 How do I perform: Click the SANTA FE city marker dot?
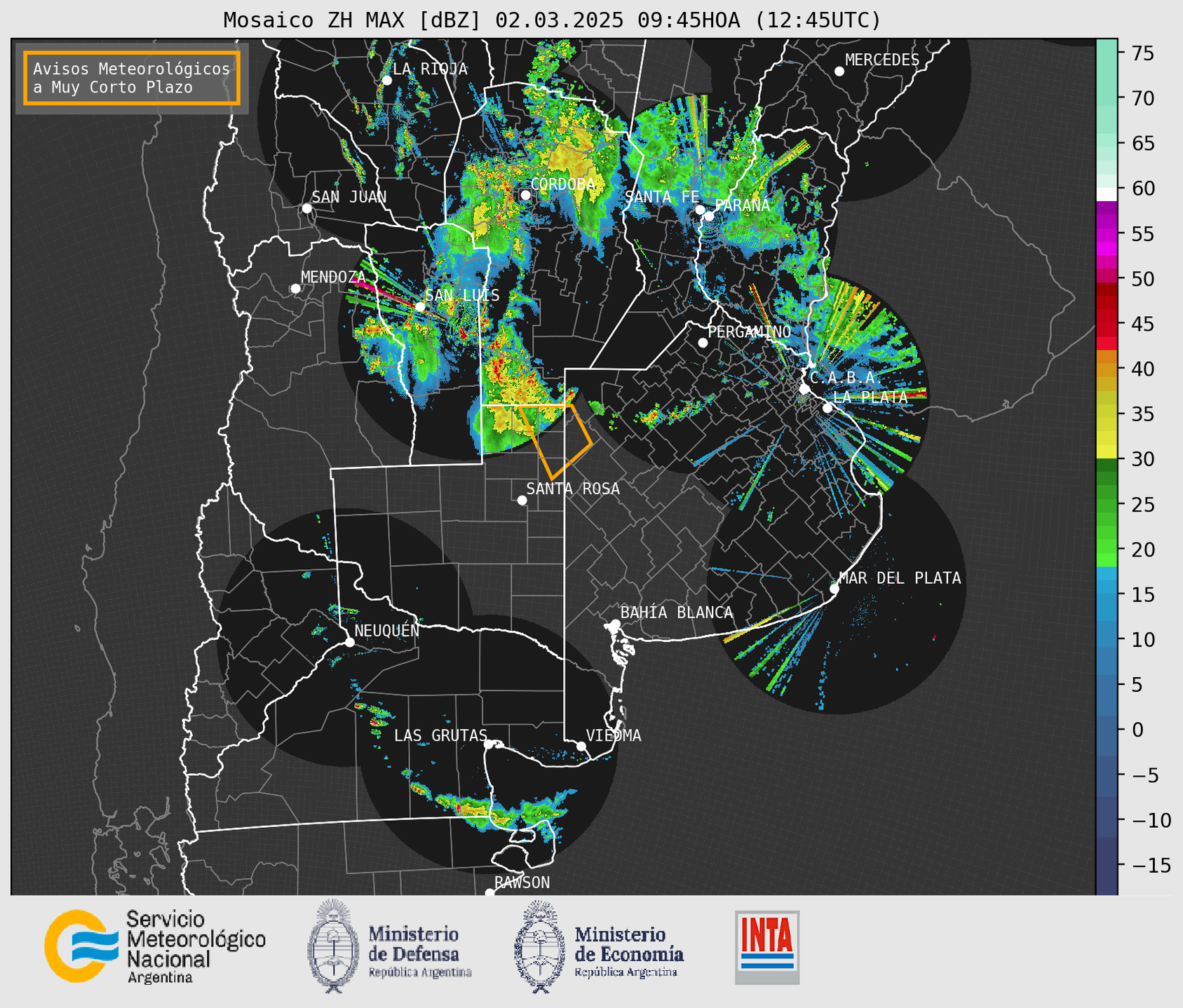click(700, 210)
